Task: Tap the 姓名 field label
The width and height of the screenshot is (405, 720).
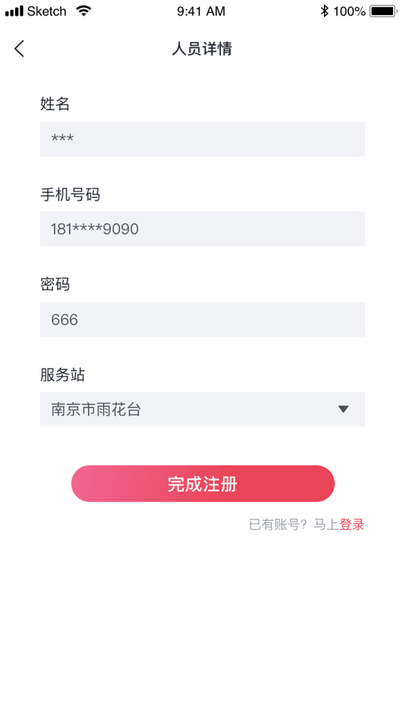Action: [55, 104]
